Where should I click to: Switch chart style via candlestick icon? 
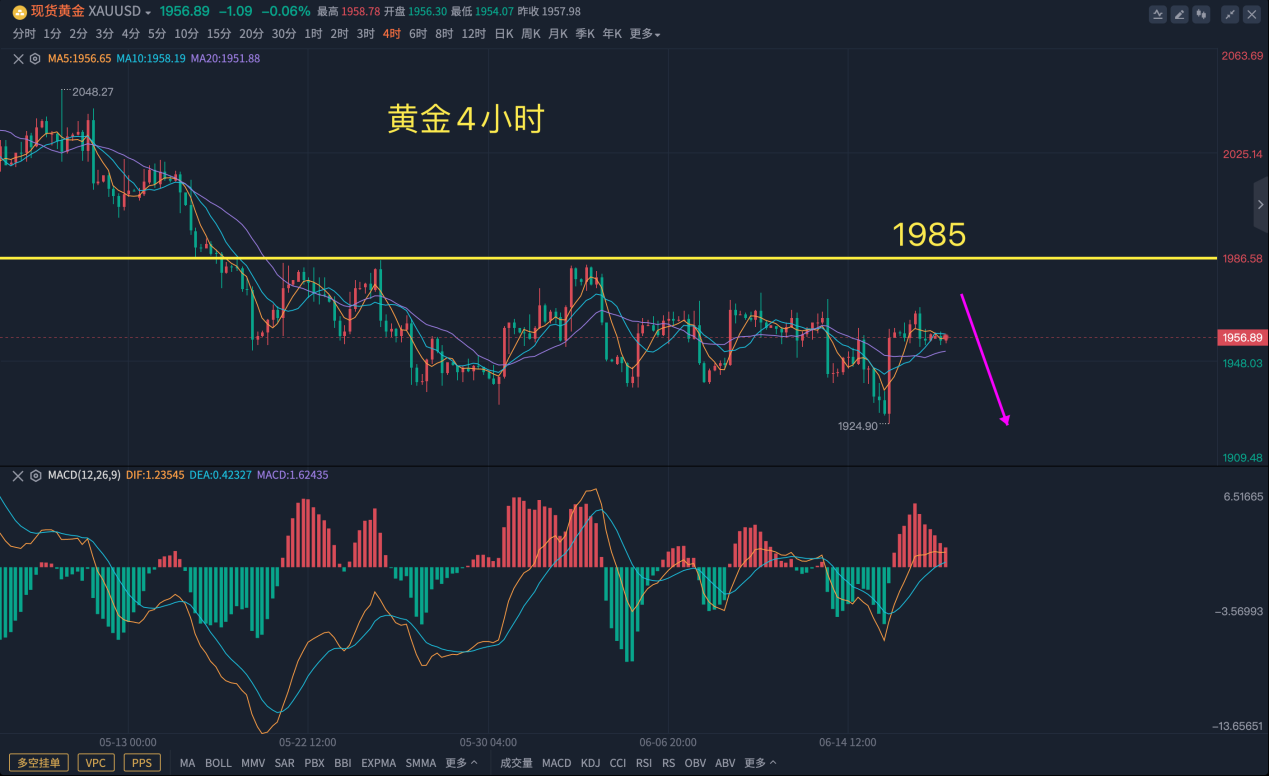[x=1201, y=14]
